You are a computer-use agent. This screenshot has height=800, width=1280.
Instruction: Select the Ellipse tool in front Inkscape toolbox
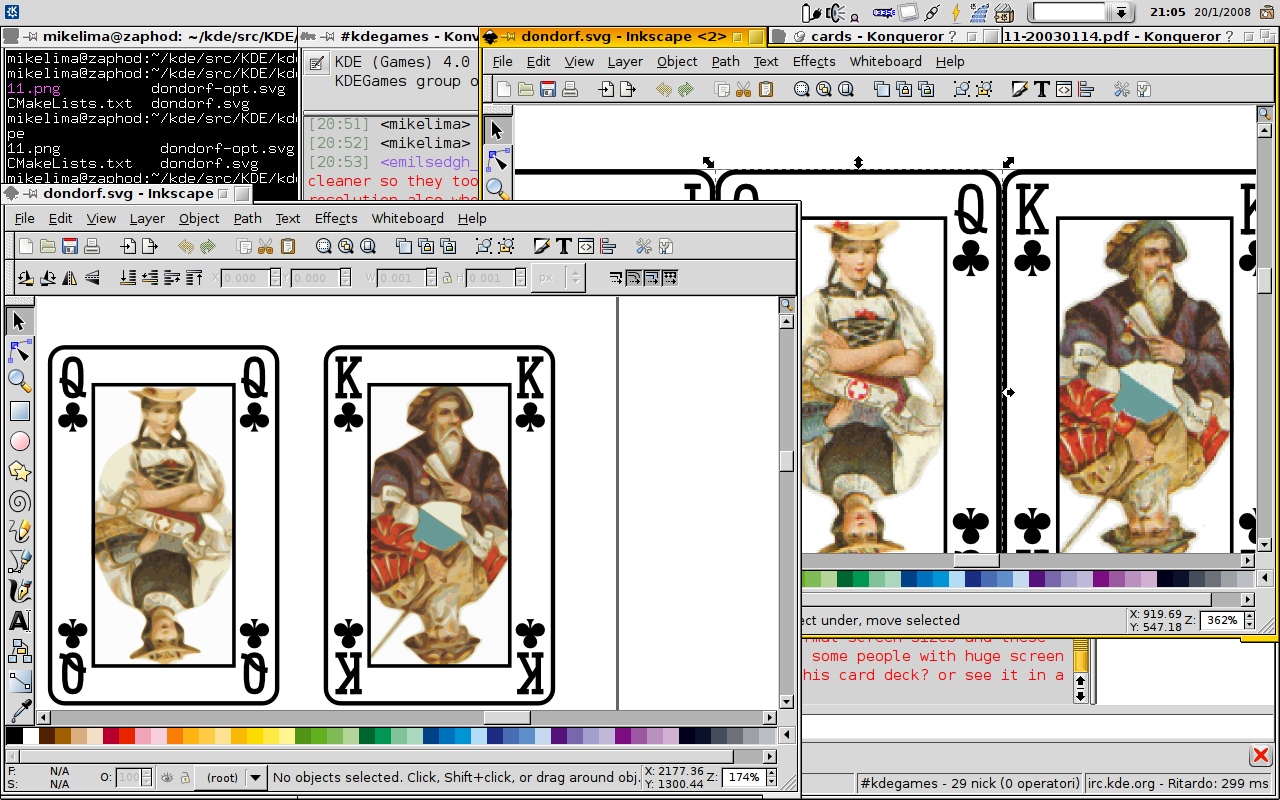[19, 441]
